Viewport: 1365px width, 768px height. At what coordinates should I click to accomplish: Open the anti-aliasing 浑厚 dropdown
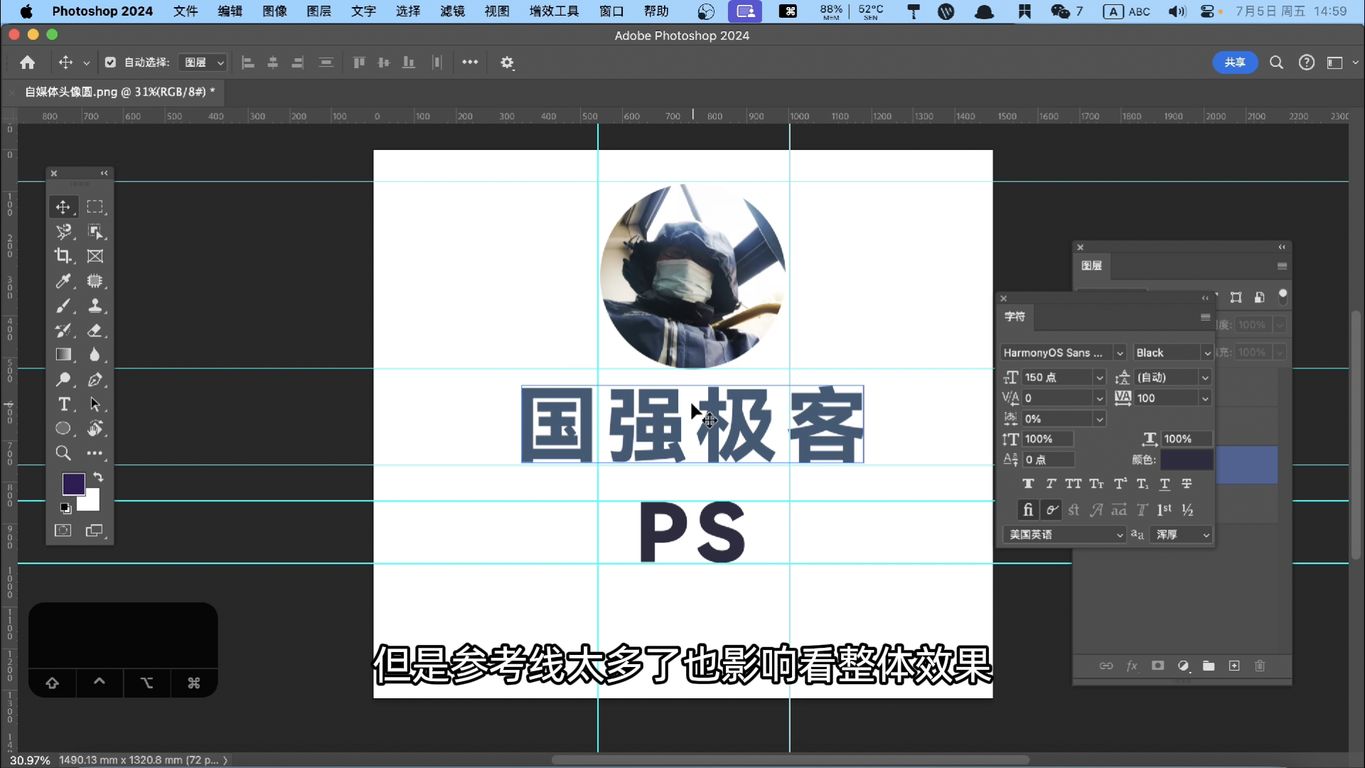(1181, 535)
